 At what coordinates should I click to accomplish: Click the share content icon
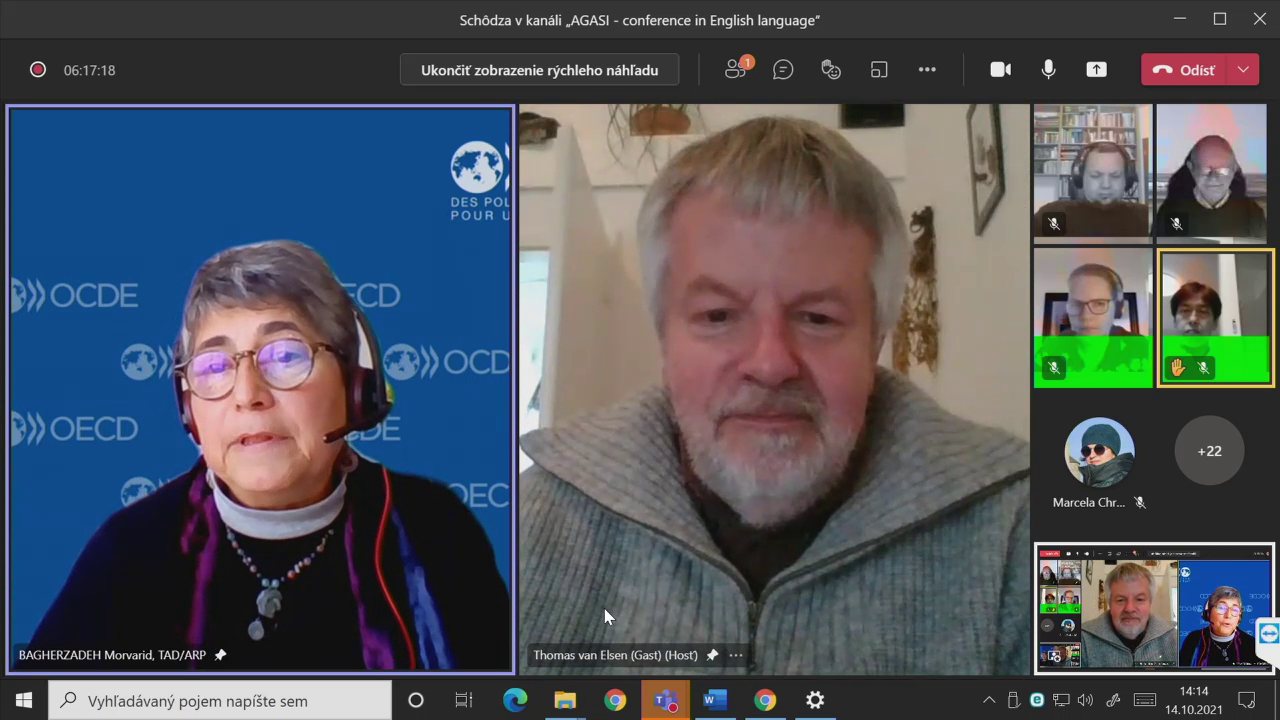click(1097, 69)
